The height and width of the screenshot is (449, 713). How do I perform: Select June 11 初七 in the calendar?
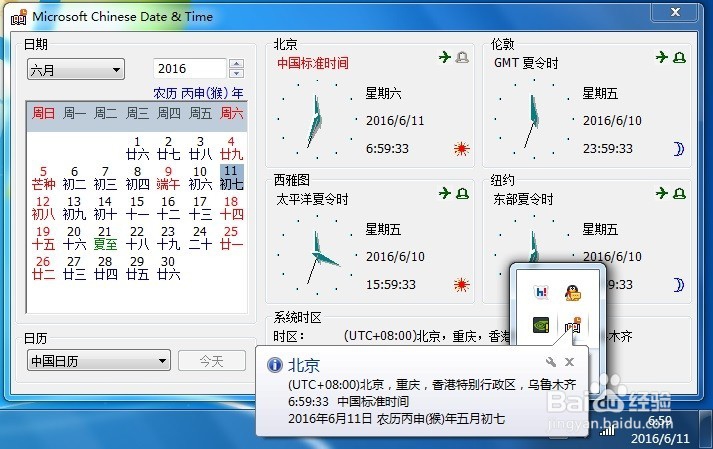[231, 177]
